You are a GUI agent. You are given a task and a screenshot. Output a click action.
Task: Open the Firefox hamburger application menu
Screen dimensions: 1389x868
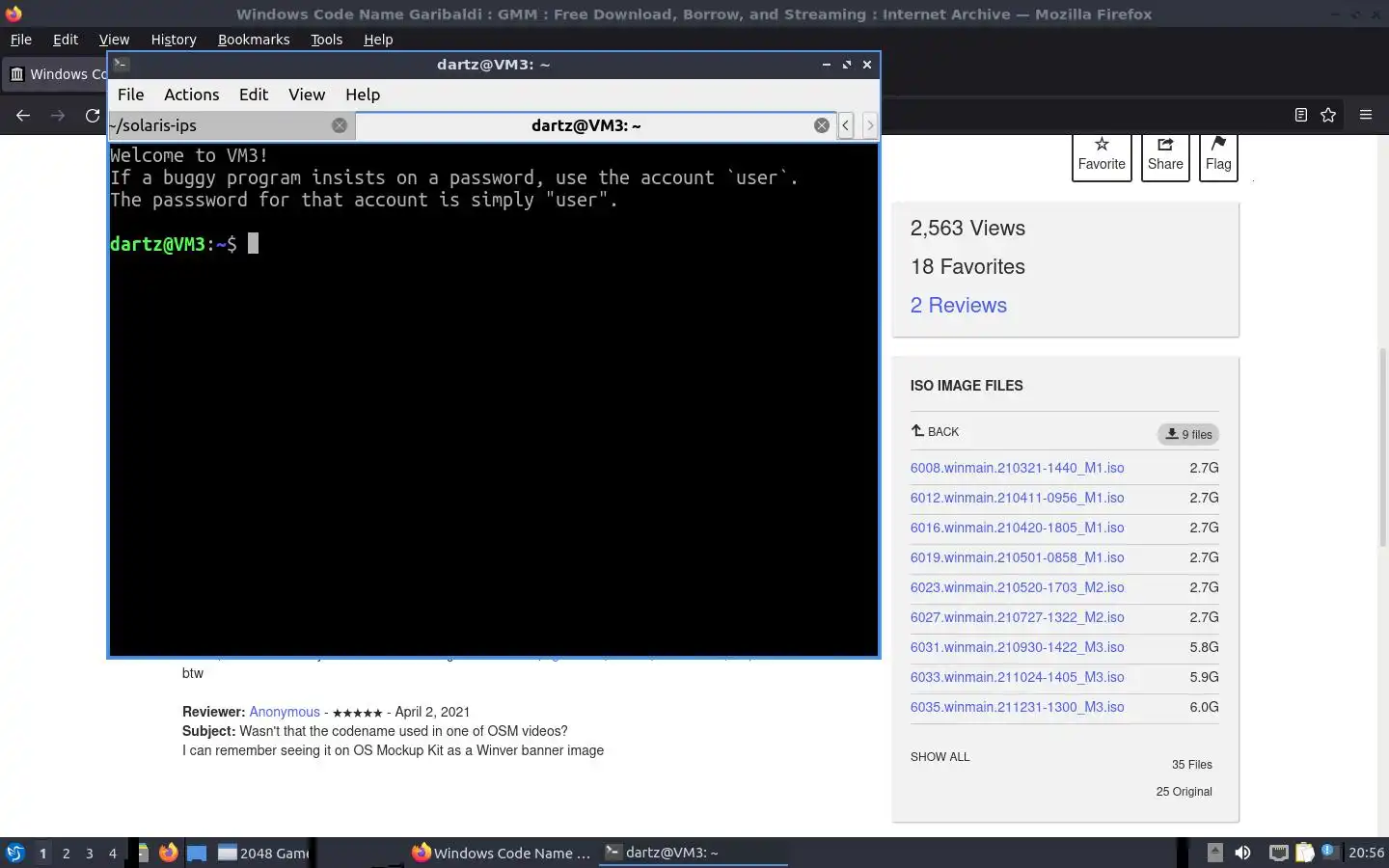(1365, 115)
